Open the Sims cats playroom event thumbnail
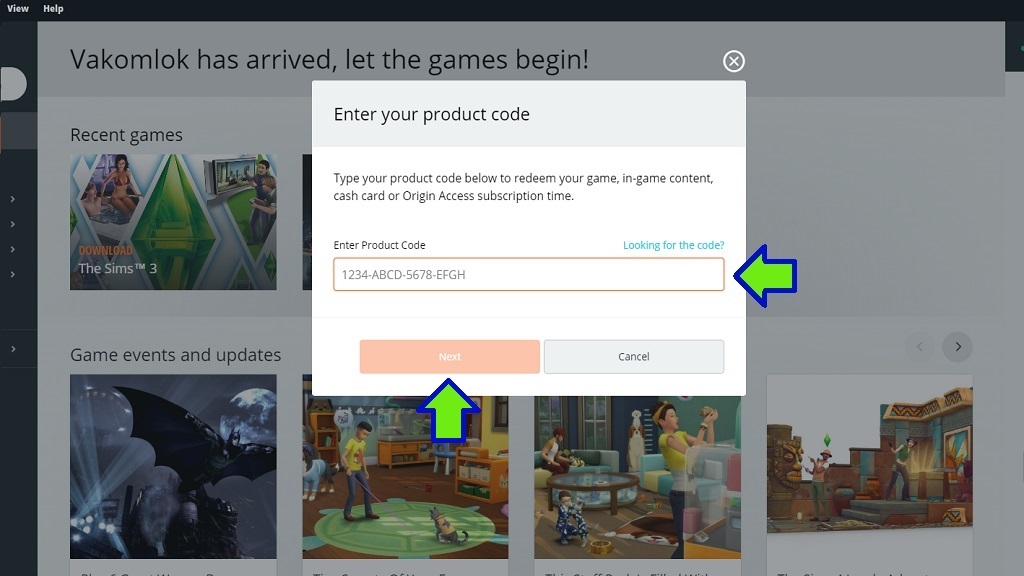The image size is (1024, 576). pyautogui.click(x=405, y=477)
